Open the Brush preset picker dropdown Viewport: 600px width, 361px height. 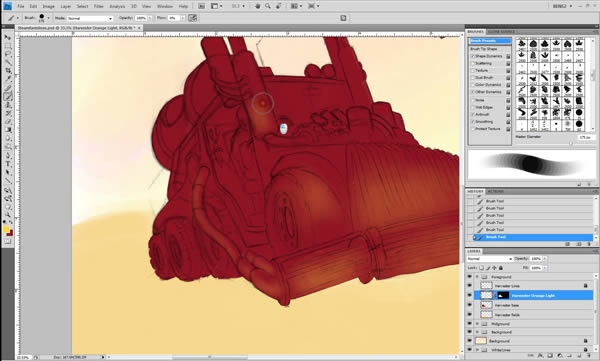[x=48, y=18]
